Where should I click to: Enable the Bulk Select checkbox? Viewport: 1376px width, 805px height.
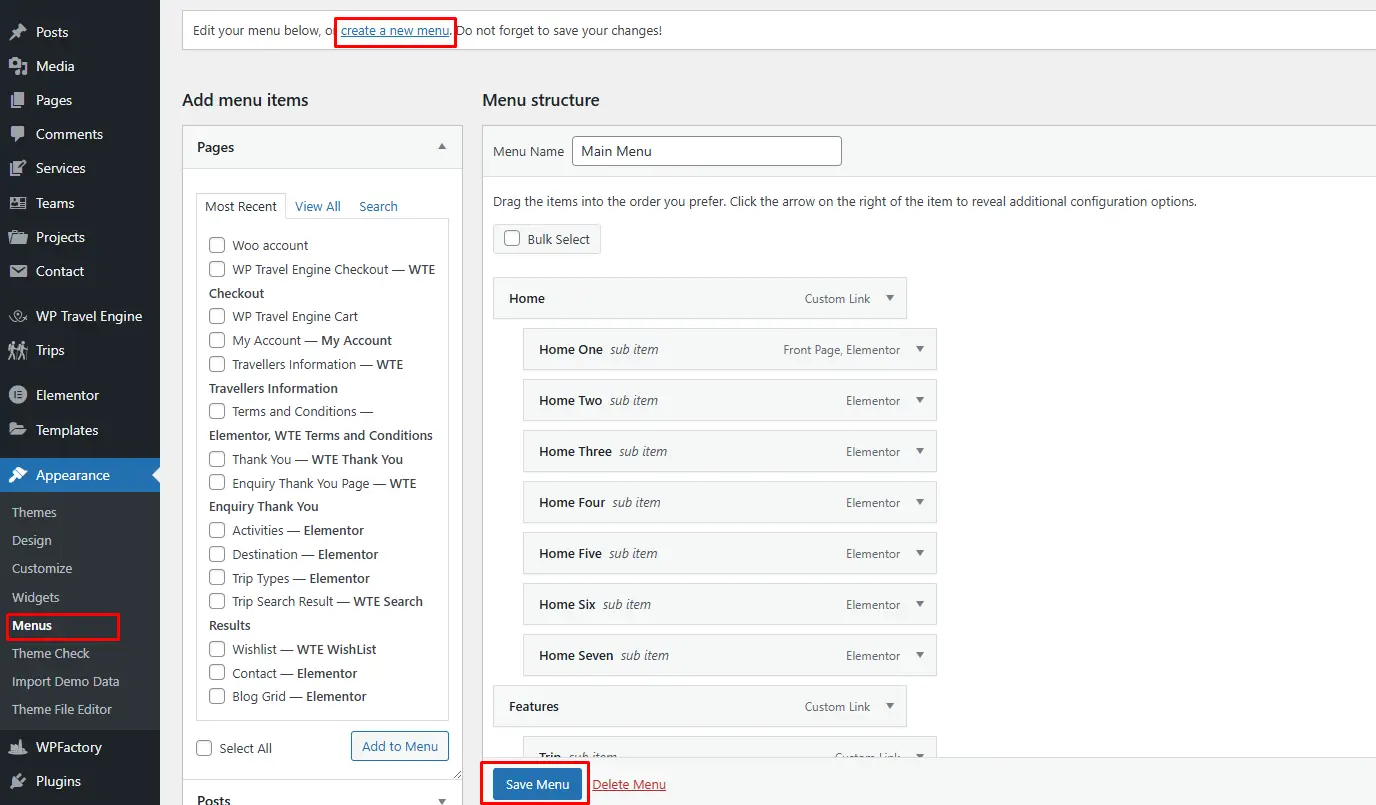click(x=512, y=239)
